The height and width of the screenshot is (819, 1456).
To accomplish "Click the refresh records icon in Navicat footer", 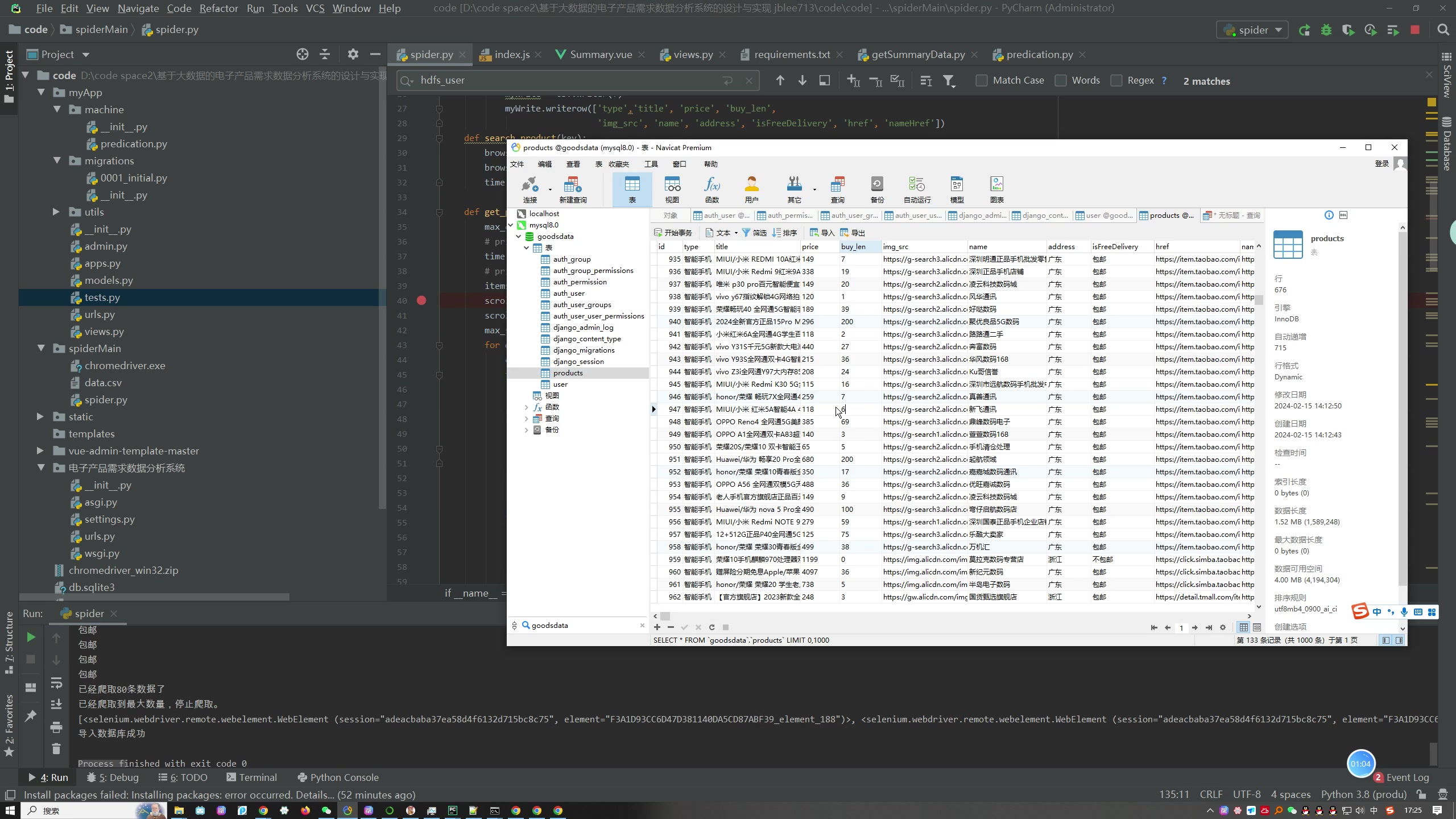I will pos(712,627).
